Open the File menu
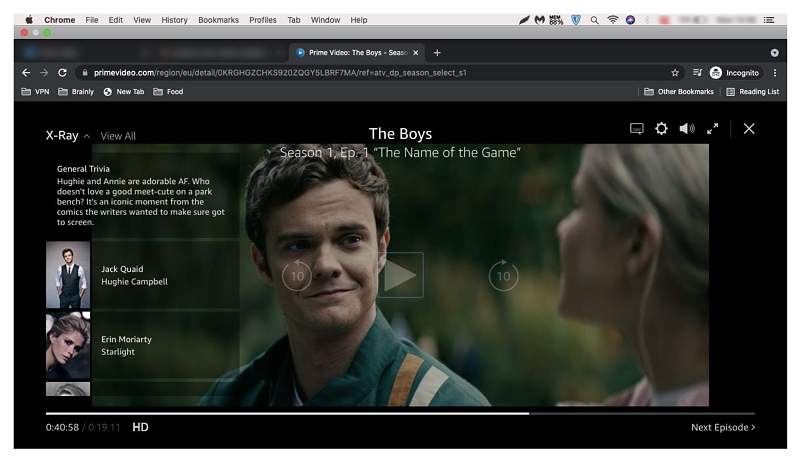 (x=91, y=20)
